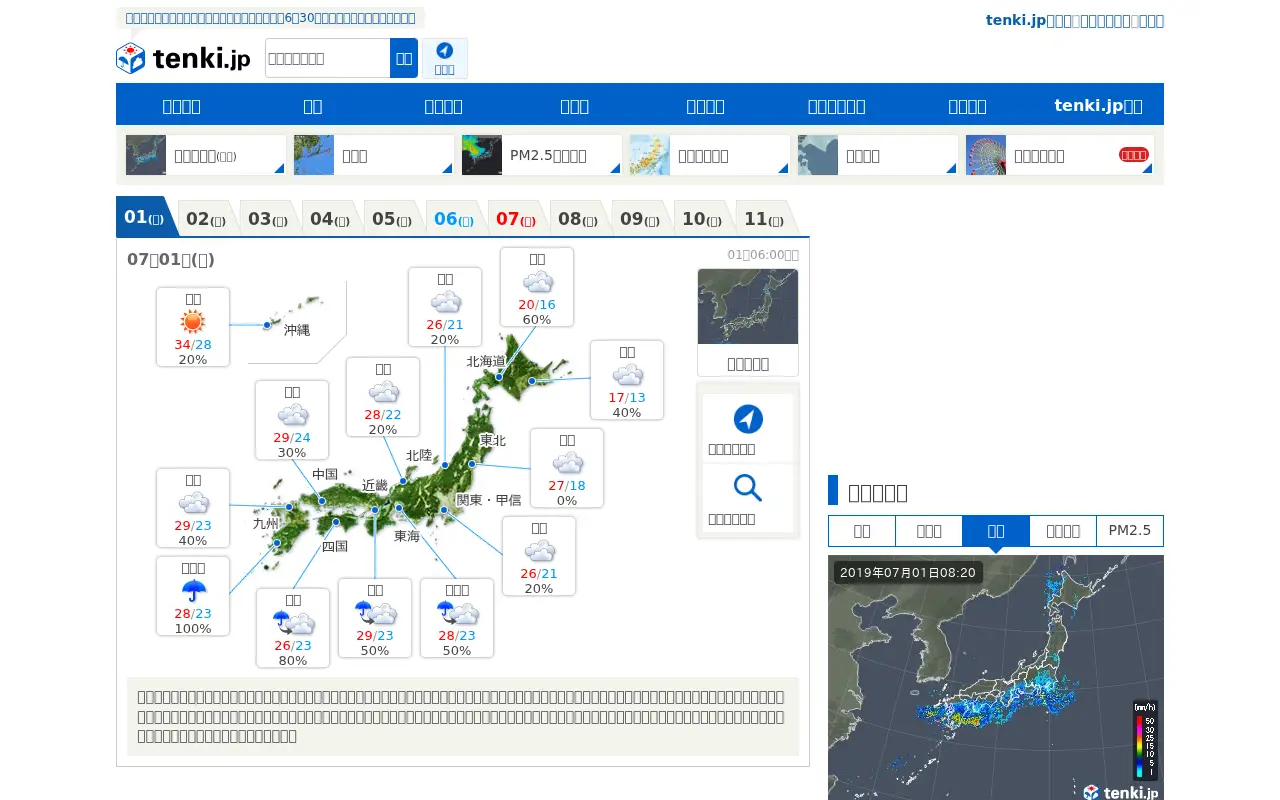Open the announcement link mentioning 6月30
The image size is (1280, 800).
click(271, 18)
